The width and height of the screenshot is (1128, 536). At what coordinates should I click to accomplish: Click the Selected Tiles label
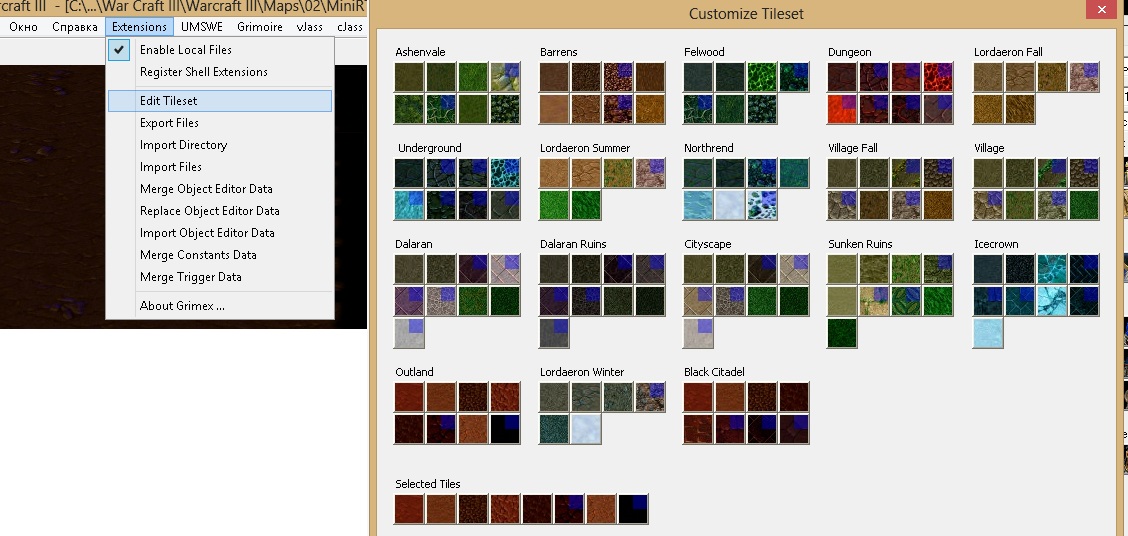coord(428,484)
